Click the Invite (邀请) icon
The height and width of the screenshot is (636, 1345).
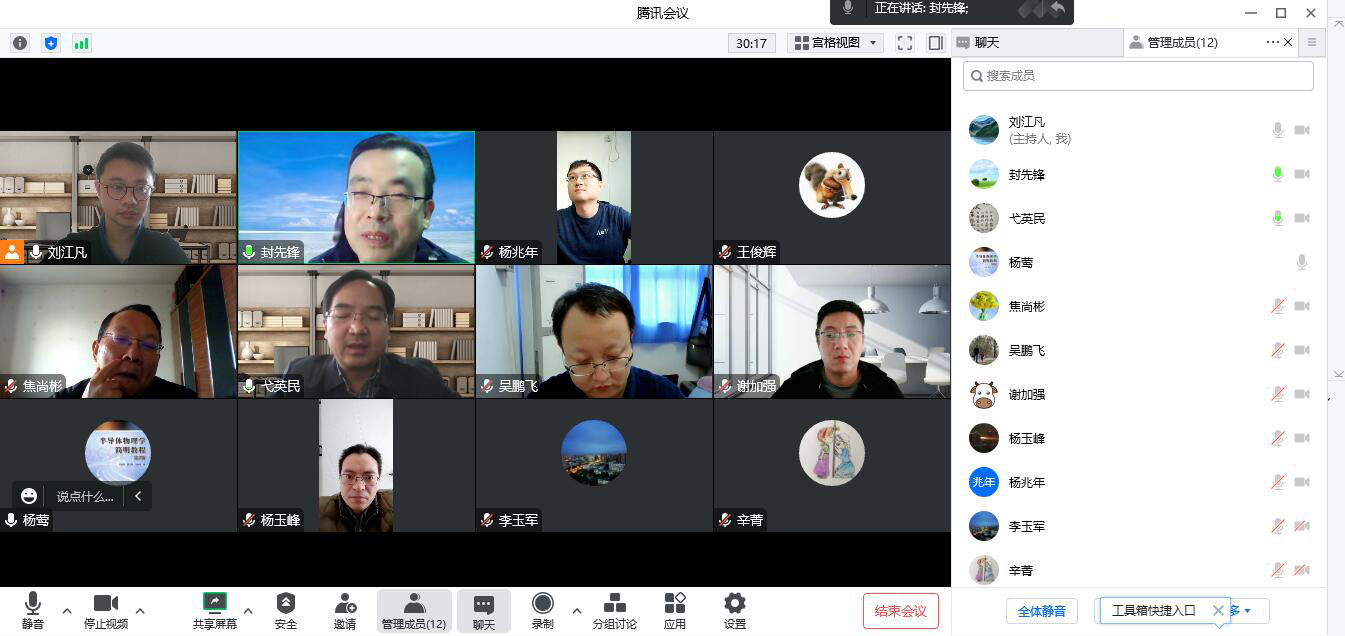(345, 610)
